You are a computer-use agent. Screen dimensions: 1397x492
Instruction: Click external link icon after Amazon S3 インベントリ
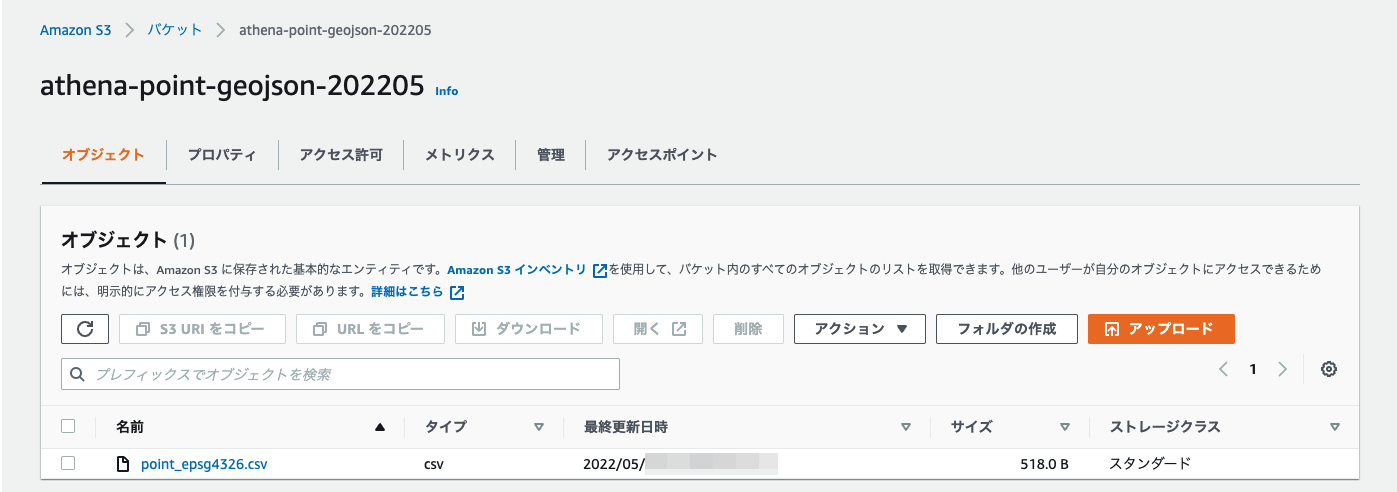pos(600,270)
